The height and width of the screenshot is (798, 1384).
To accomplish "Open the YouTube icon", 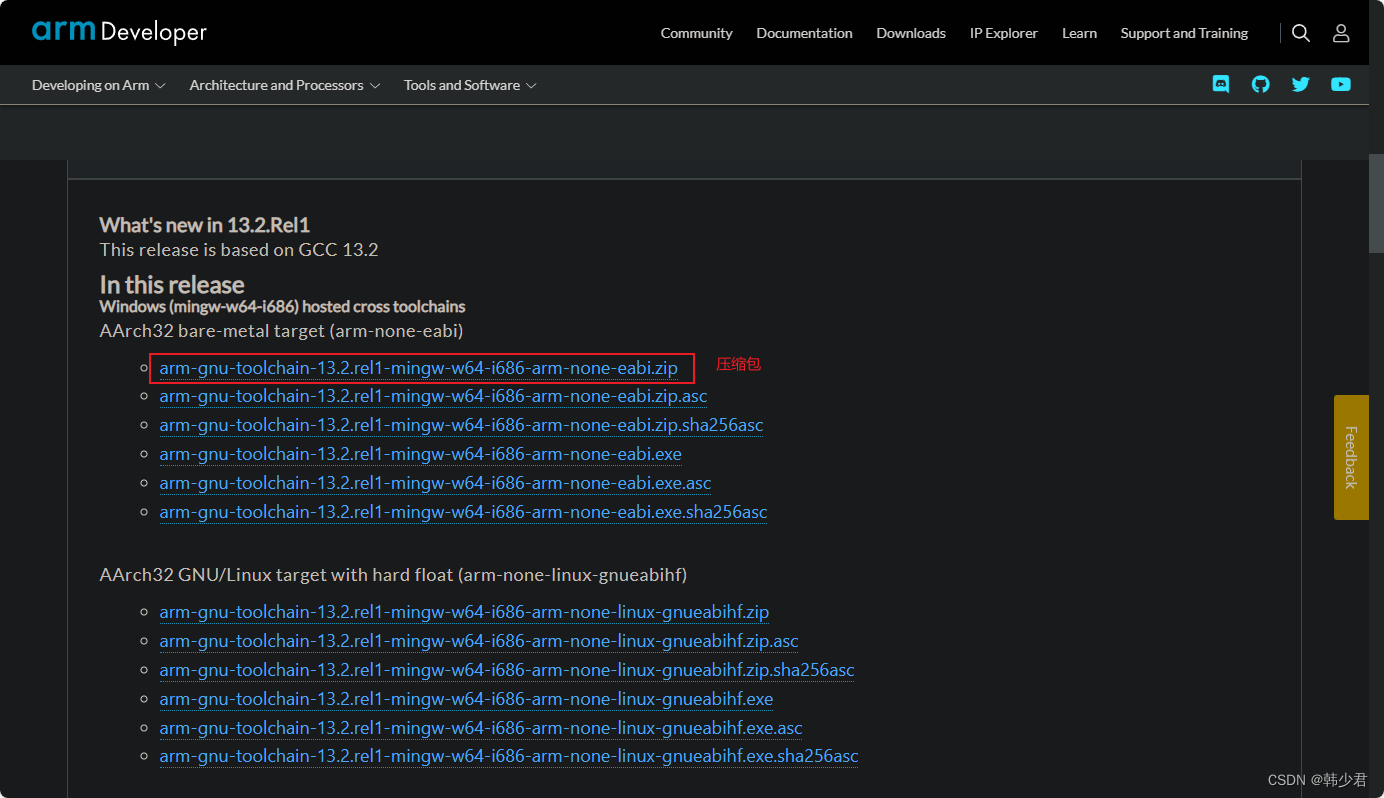I will click(1341, 85).
